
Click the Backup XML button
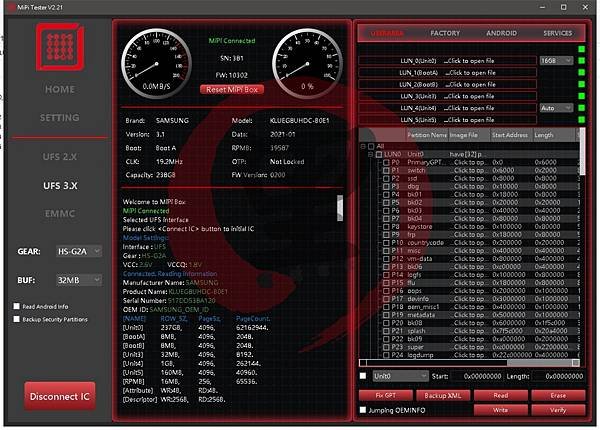[442, 396]
